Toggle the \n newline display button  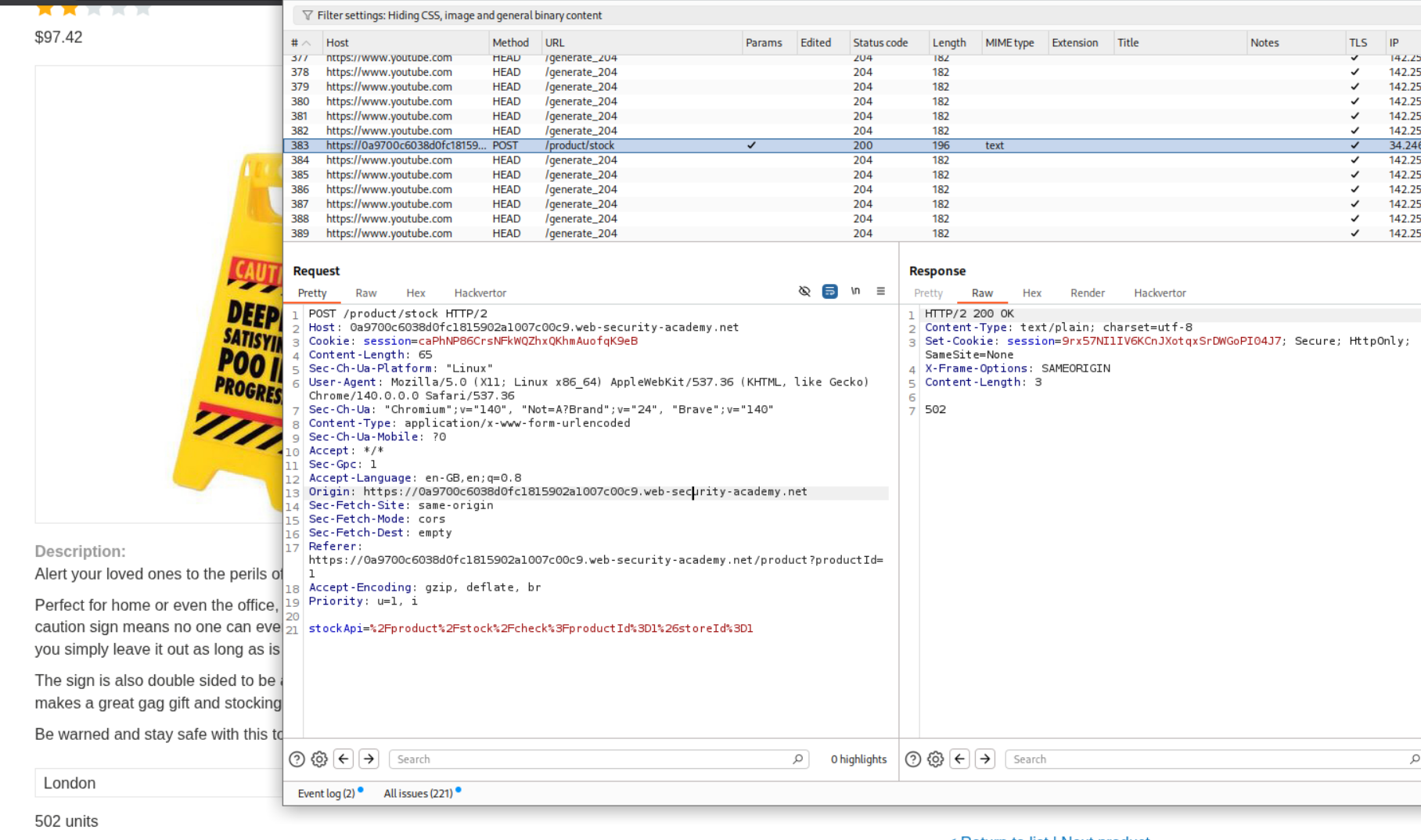pyautogui.click(x=855, y=292)
